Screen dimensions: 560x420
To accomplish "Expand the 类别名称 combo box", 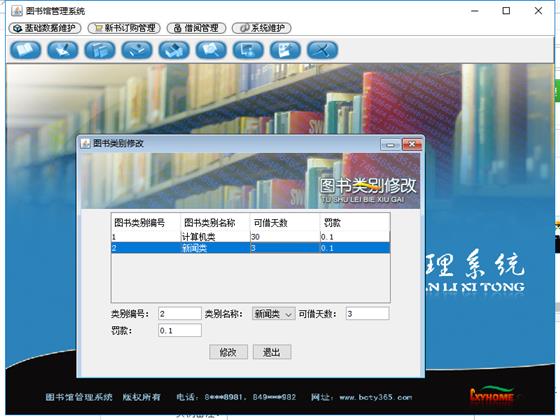I will [274, 314].
